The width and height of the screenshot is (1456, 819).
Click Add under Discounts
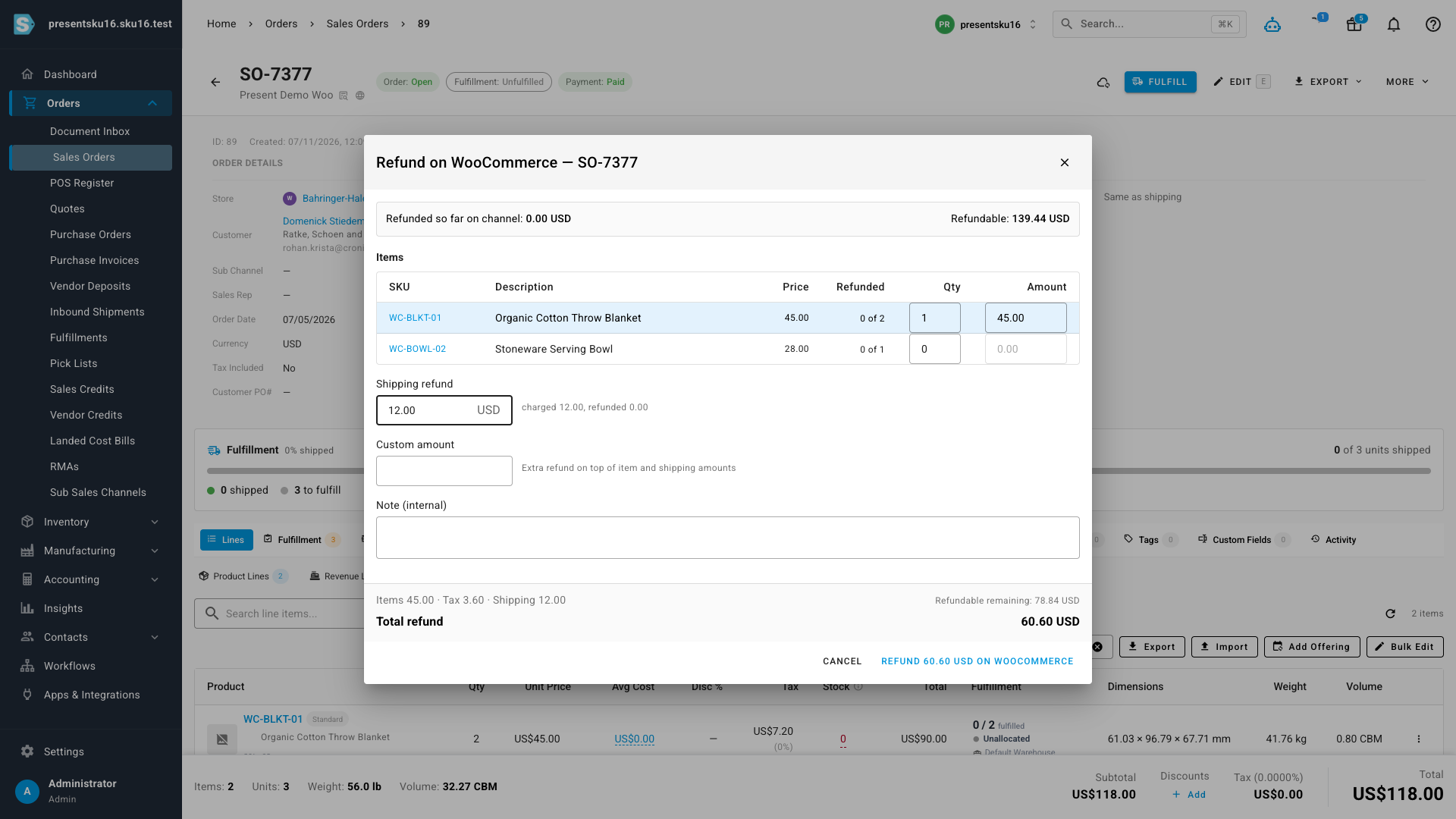(1188, 795)
